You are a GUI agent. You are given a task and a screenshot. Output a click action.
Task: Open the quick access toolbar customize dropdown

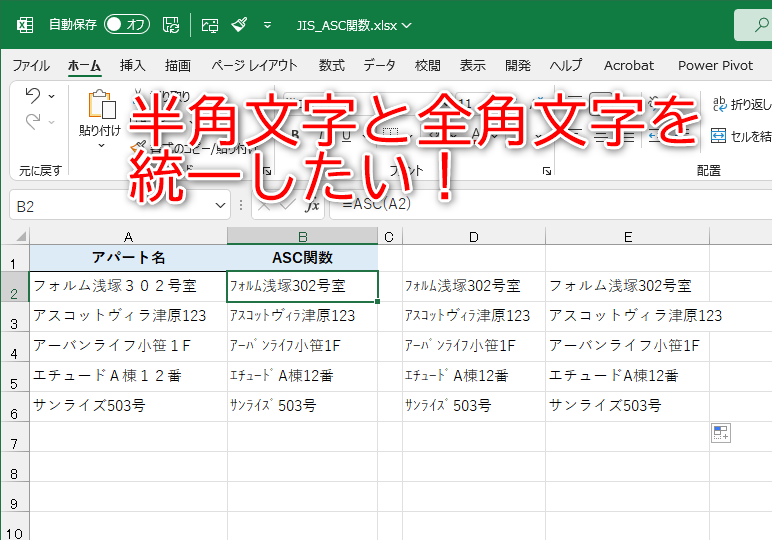[267, 25]
